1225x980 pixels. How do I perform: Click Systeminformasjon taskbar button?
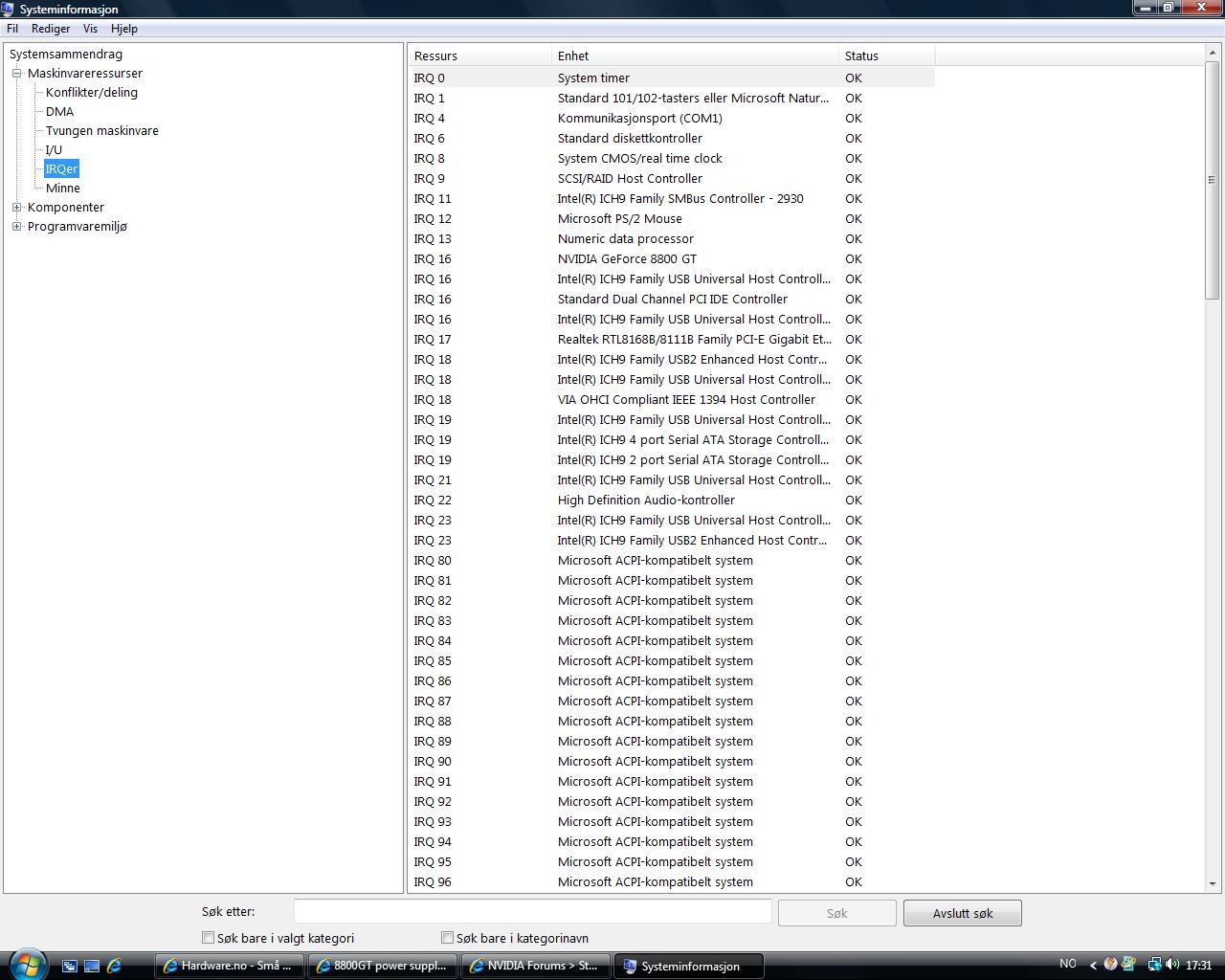click(689, 966)
